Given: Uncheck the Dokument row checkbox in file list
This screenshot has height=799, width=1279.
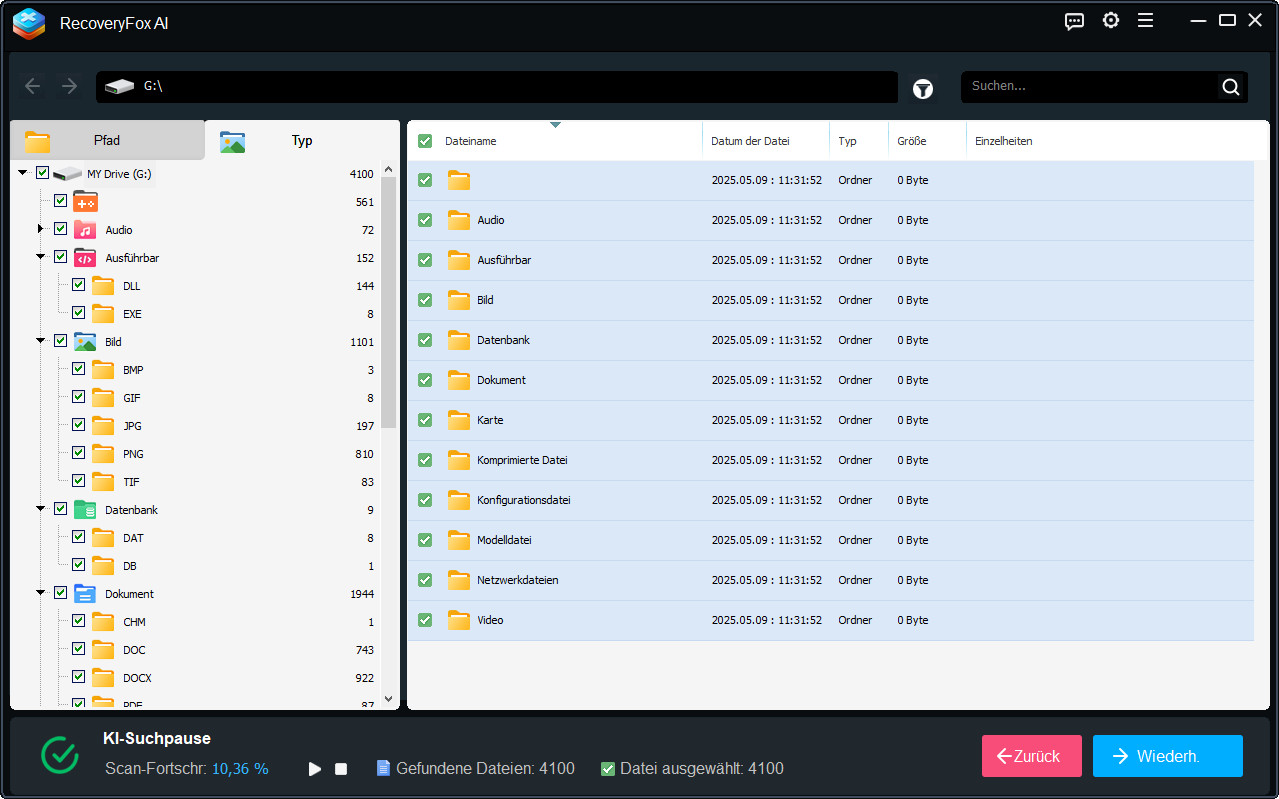Looking at the screenshot, I should pos(425,380).
